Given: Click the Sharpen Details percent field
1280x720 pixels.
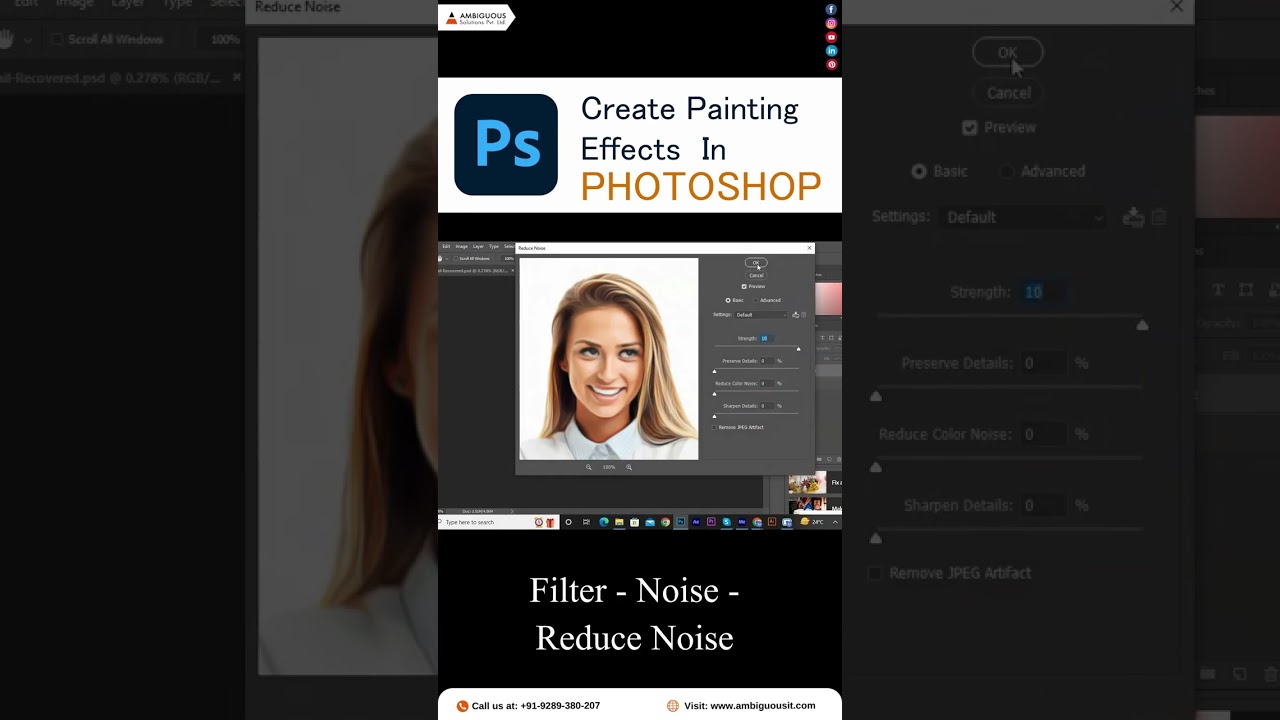Looking at the screenshot, I should (767, 406).
